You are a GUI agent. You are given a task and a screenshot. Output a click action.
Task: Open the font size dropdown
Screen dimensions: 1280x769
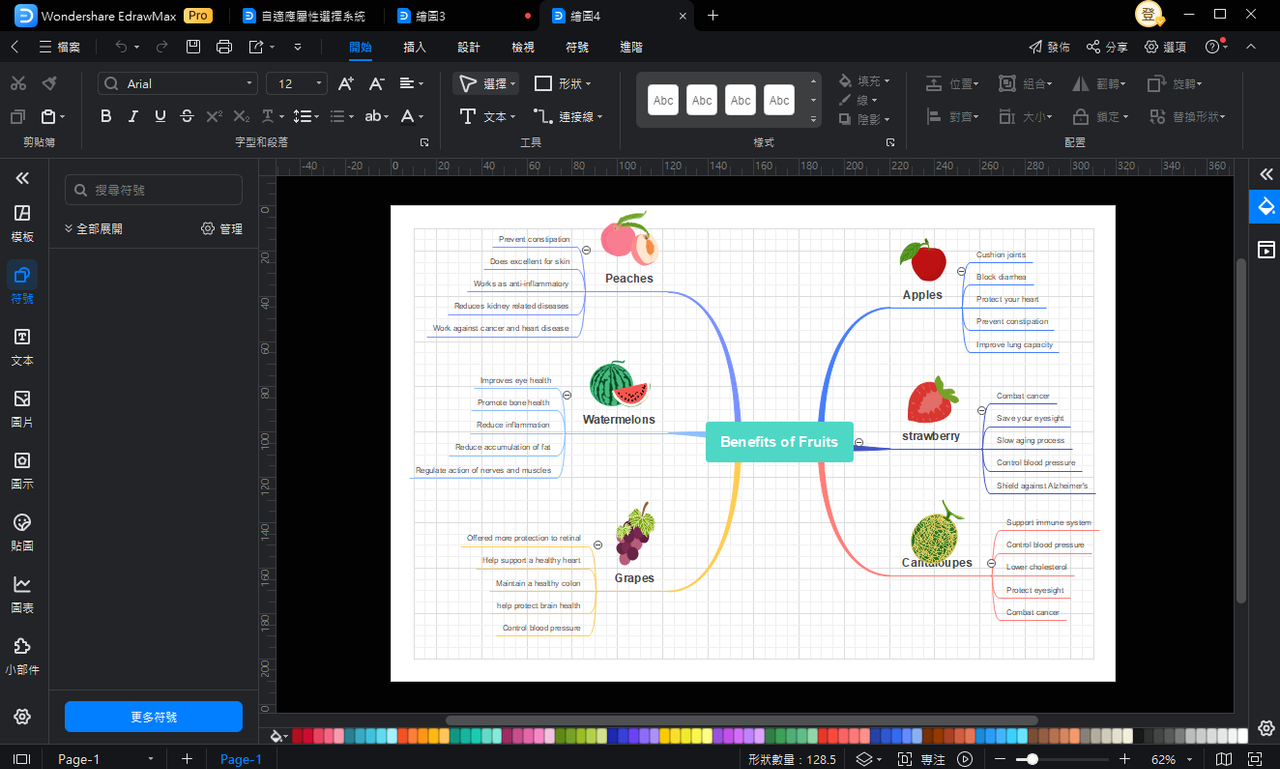(298, 84)
